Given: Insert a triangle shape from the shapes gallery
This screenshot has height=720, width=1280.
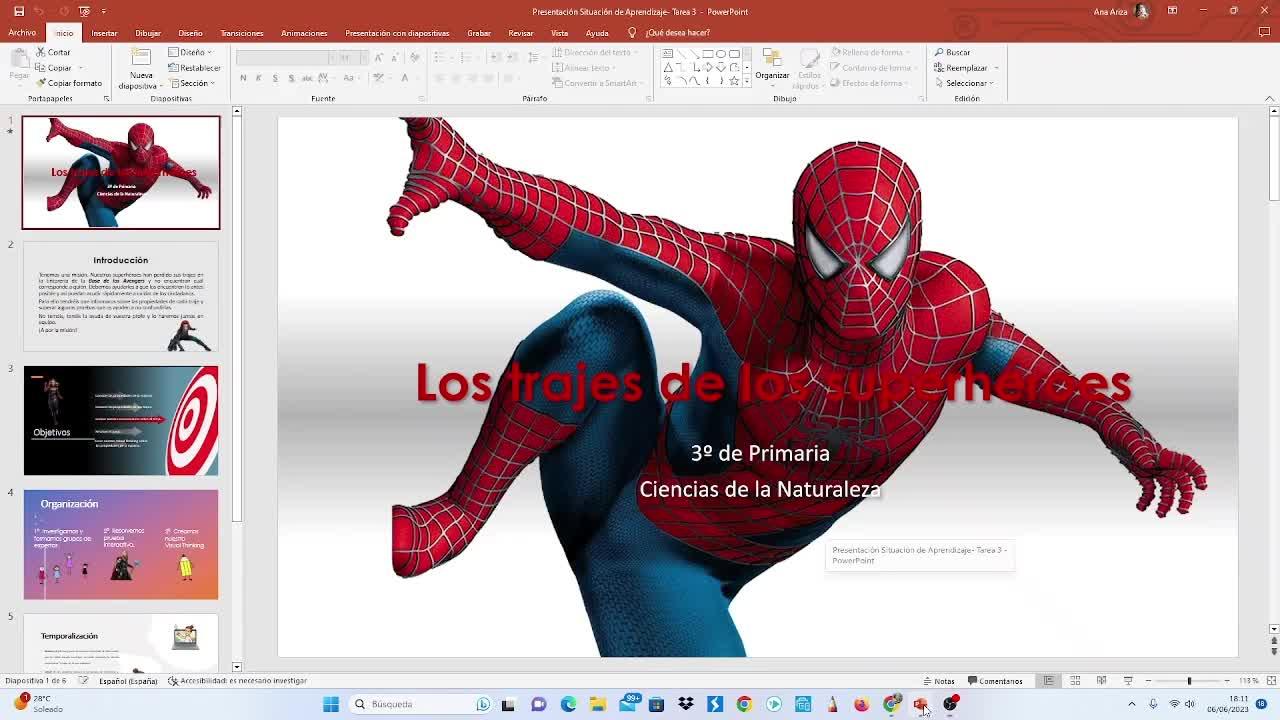Looking at the screenshot, I should coord(668,67).
